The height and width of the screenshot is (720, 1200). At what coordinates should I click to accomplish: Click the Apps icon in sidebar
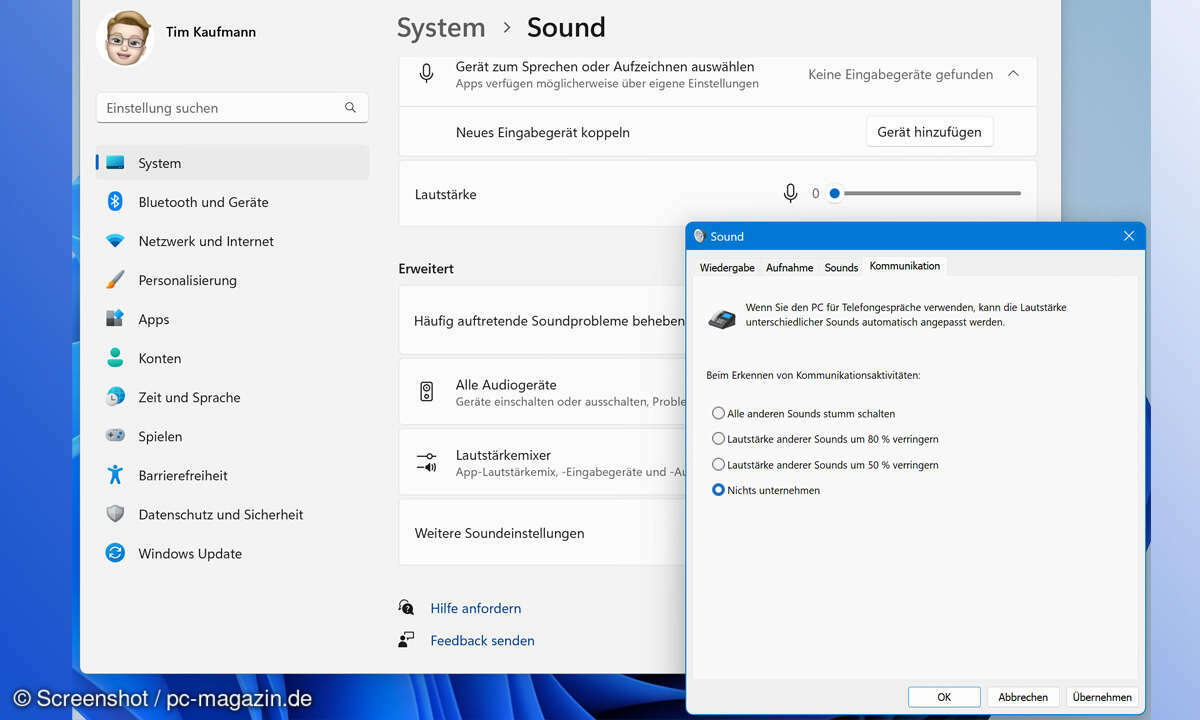click(x=115, y=319)
